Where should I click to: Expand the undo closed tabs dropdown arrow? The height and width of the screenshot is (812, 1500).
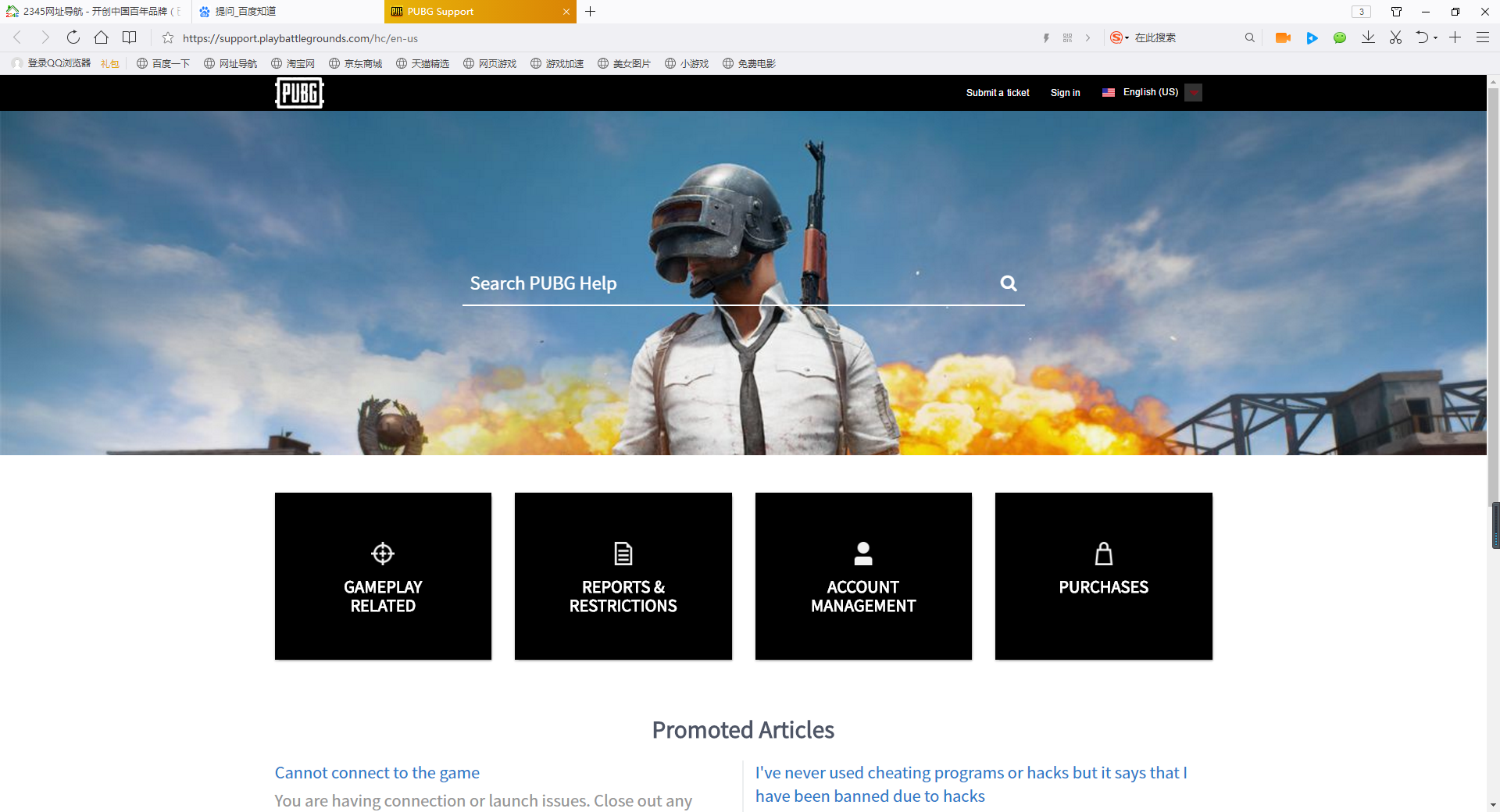pos(1436,37)
